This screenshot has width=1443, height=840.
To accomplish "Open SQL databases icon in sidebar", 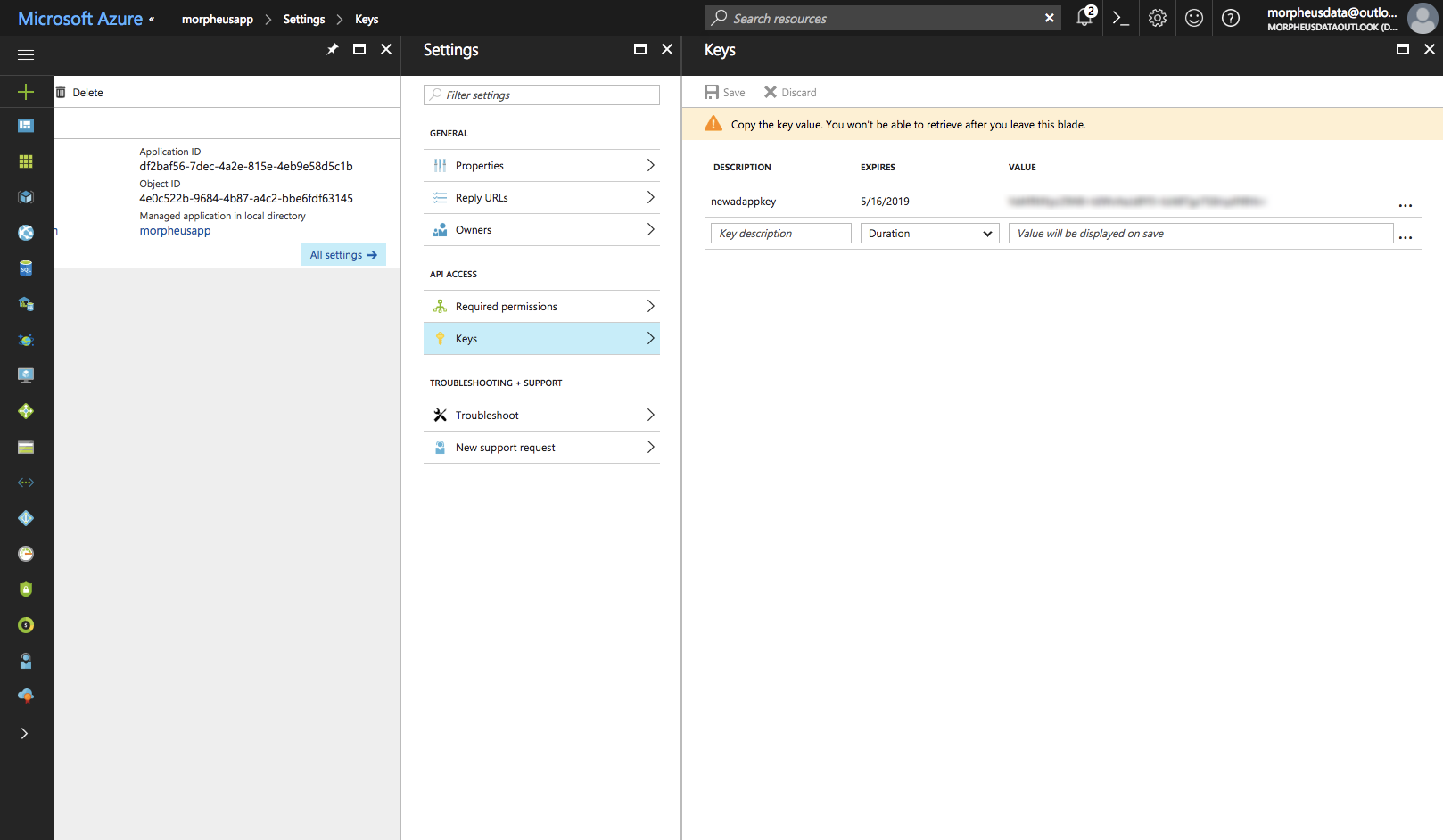I will pyautogui.click(x=26, y=268).
